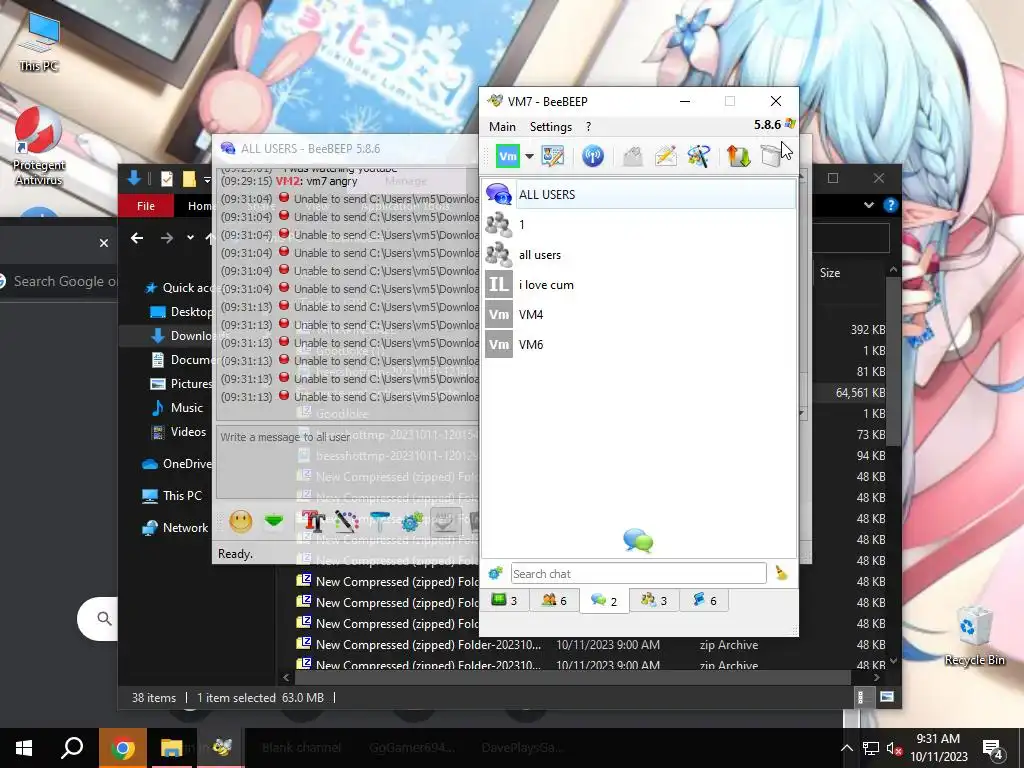
Task: Switch to the groups tab showing 3
Action: pyautogui.click(x=654, y=600)
